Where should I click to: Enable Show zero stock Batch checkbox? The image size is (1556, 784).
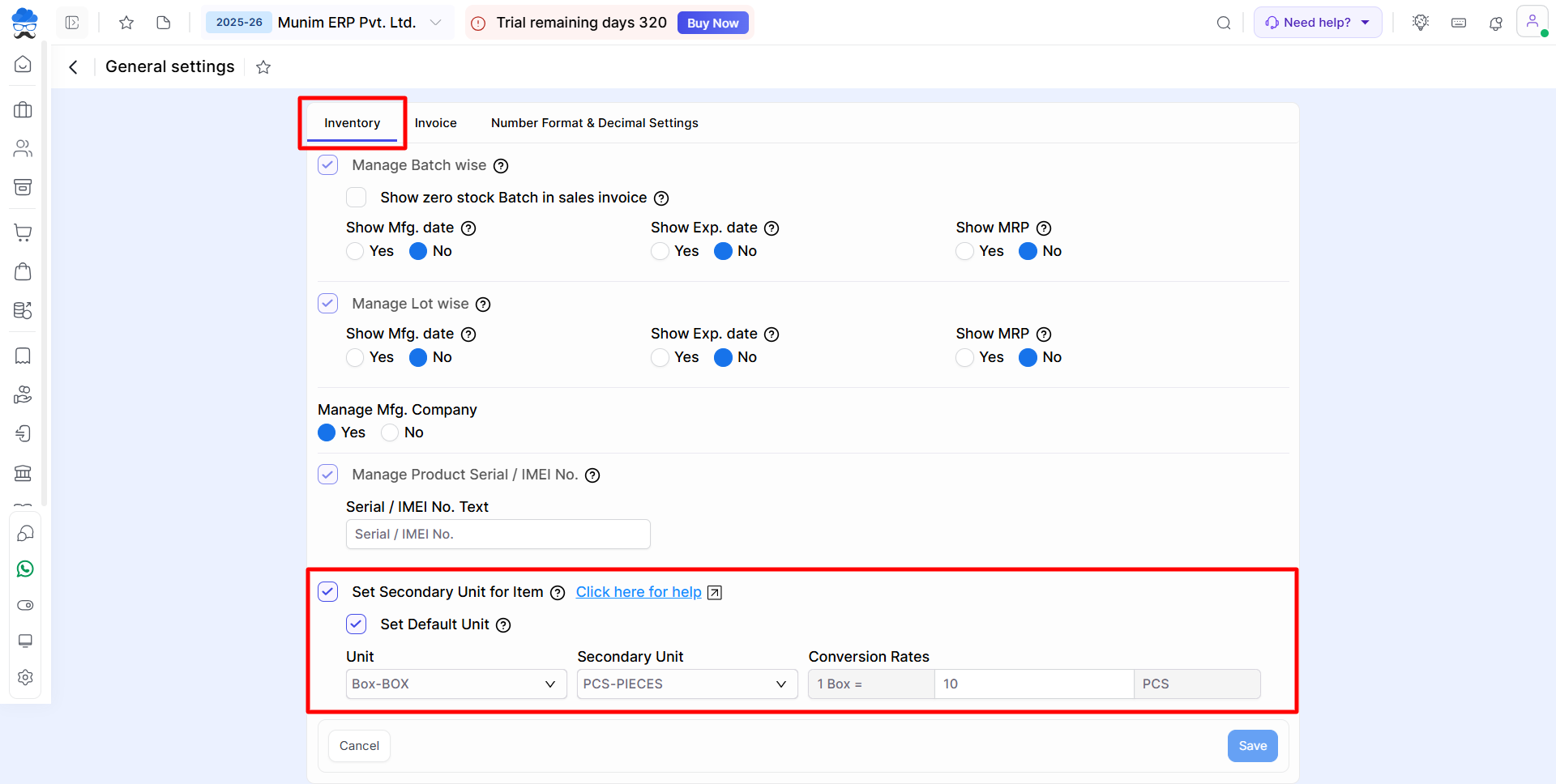(x=357, y=198)
